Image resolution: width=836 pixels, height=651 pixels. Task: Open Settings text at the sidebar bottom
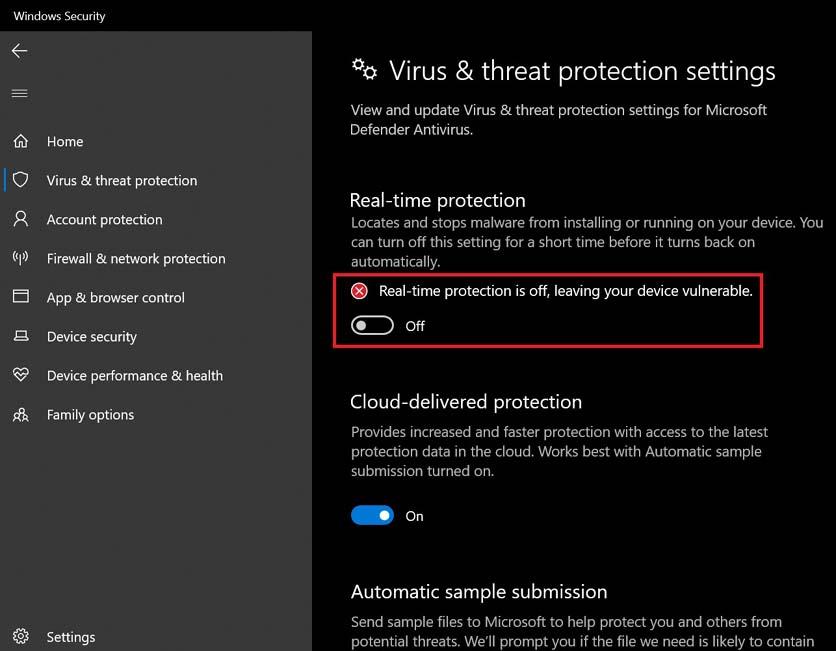click(x=71, y=637)
